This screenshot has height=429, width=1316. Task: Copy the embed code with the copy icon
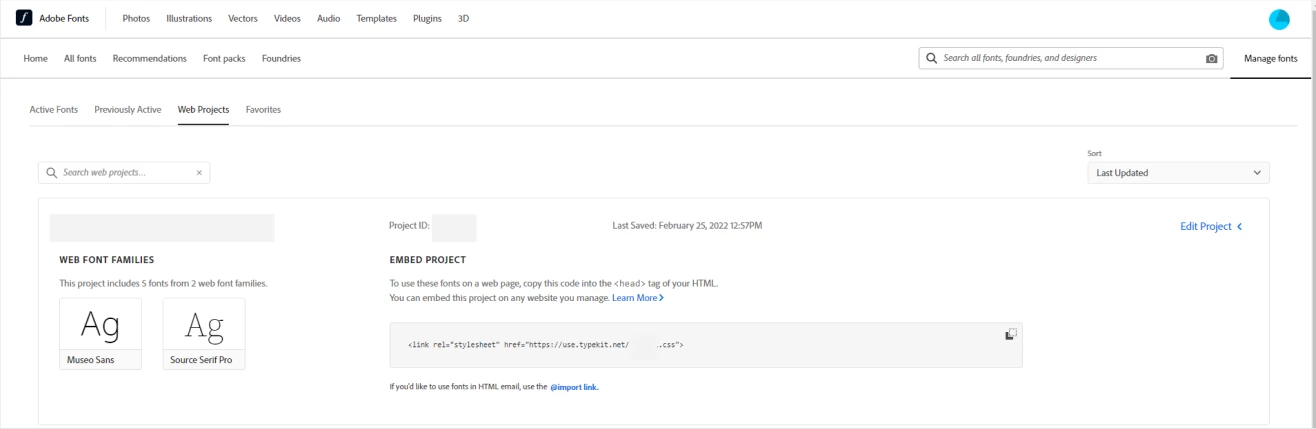tap(1010, 334)
